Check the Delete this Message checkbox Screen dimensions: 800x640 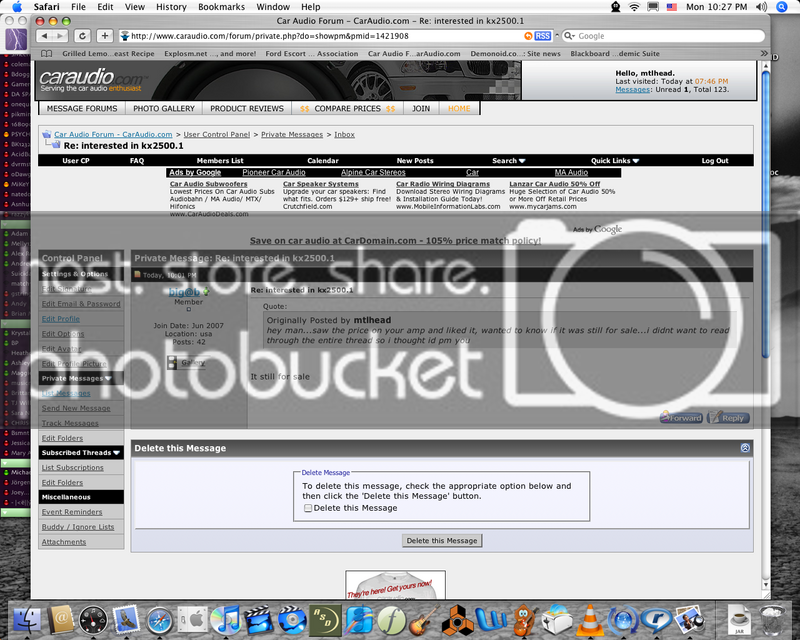point(308,508)
